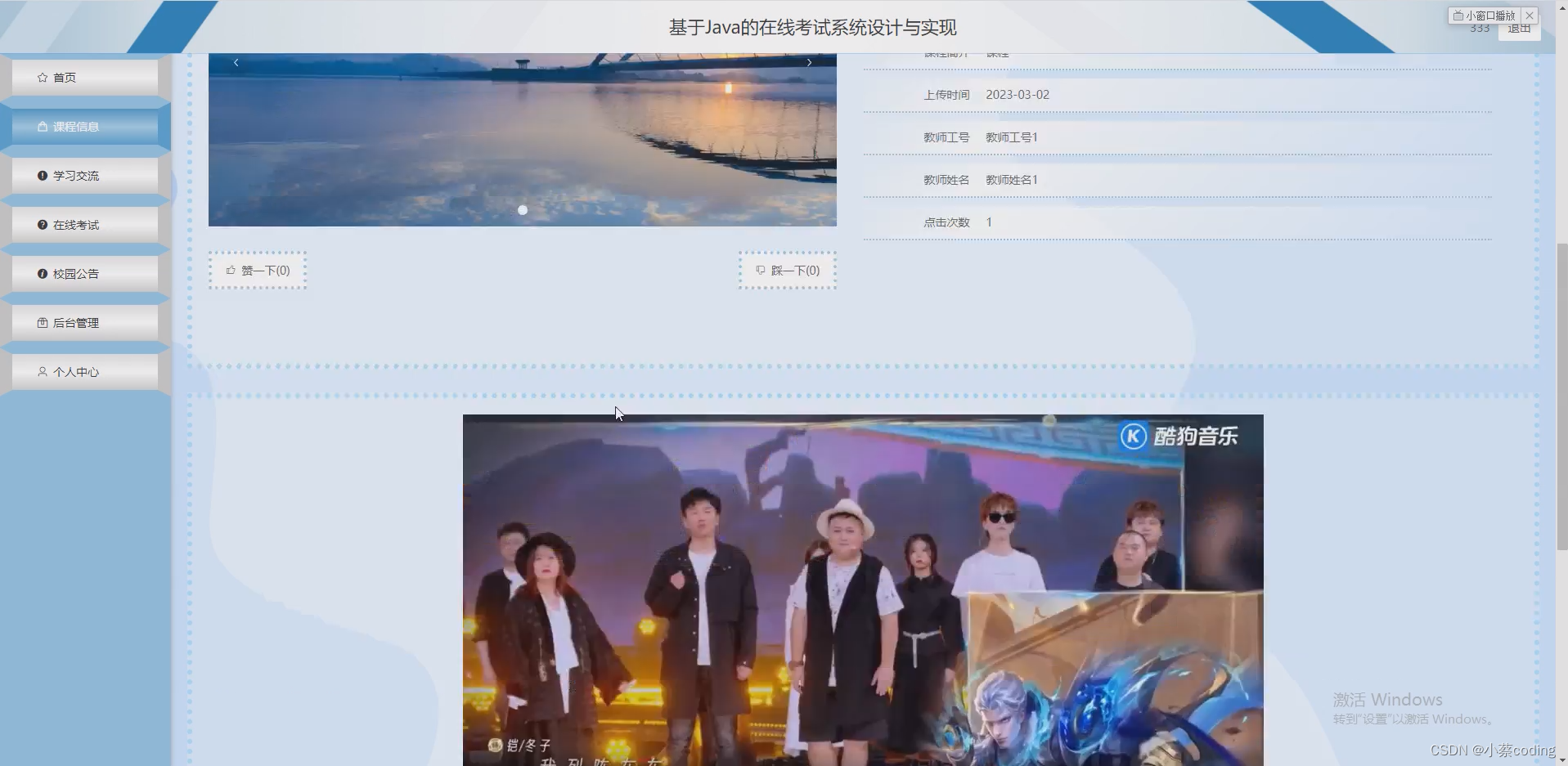Click the briefcase icon beside 后台管理
The height and width of the screenshot is (766, 1568).
coord(43,323)
